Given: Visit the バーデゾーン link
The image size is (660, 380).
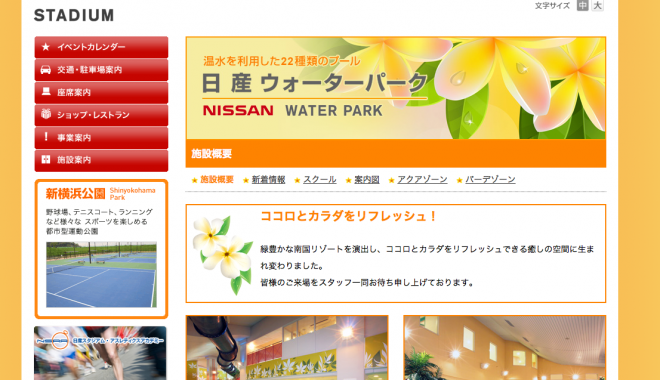Looking at the screenshot, I should (x=490, y=180).
